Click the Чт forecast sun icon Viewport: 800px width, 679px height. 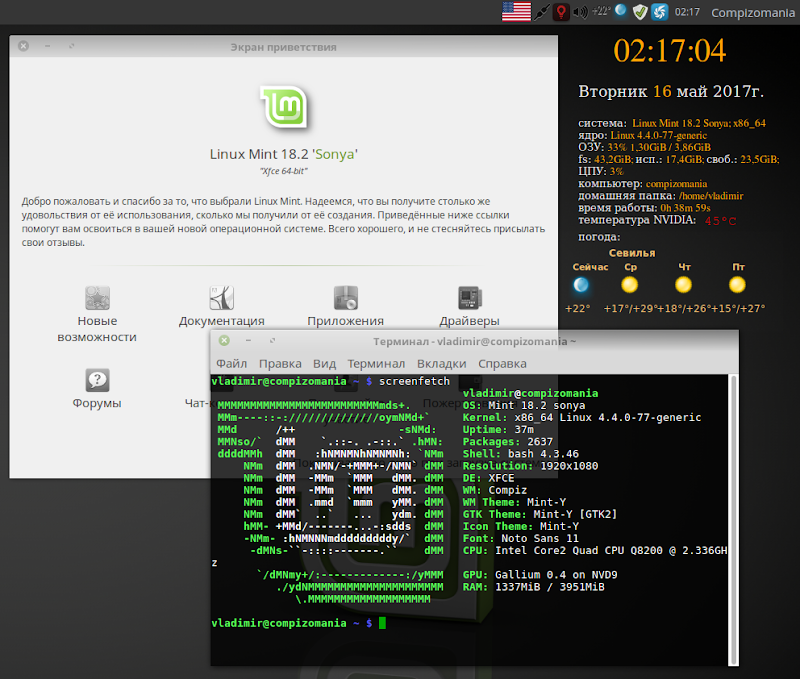tap(684, 285)
